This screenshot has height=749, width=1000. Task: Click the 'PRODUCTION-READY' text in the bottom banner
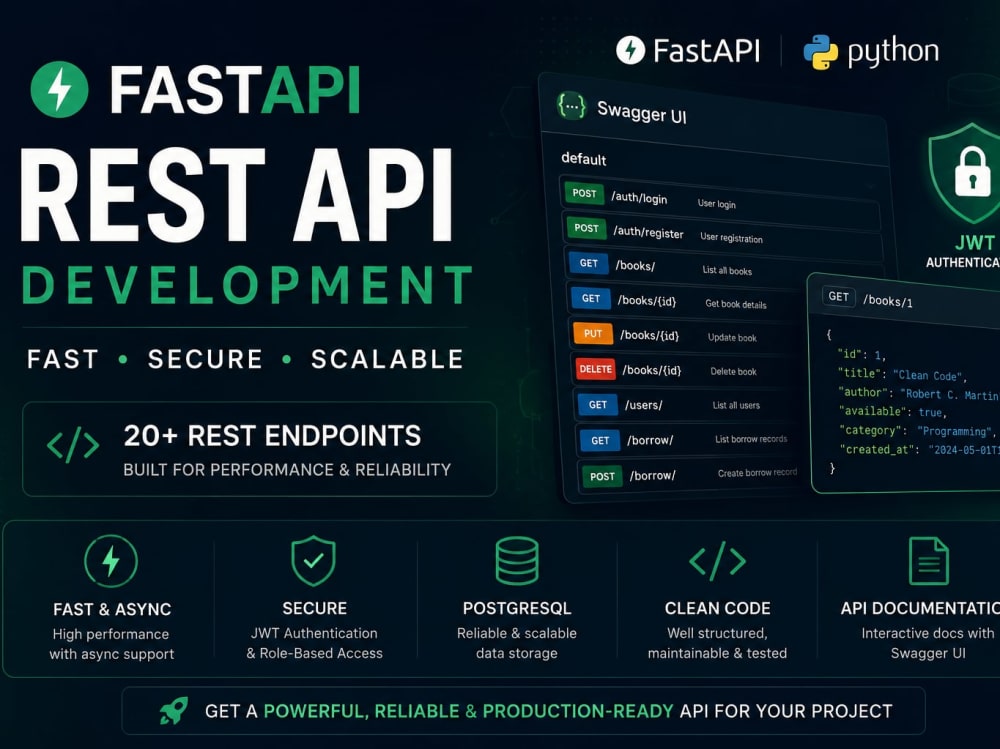578,711
